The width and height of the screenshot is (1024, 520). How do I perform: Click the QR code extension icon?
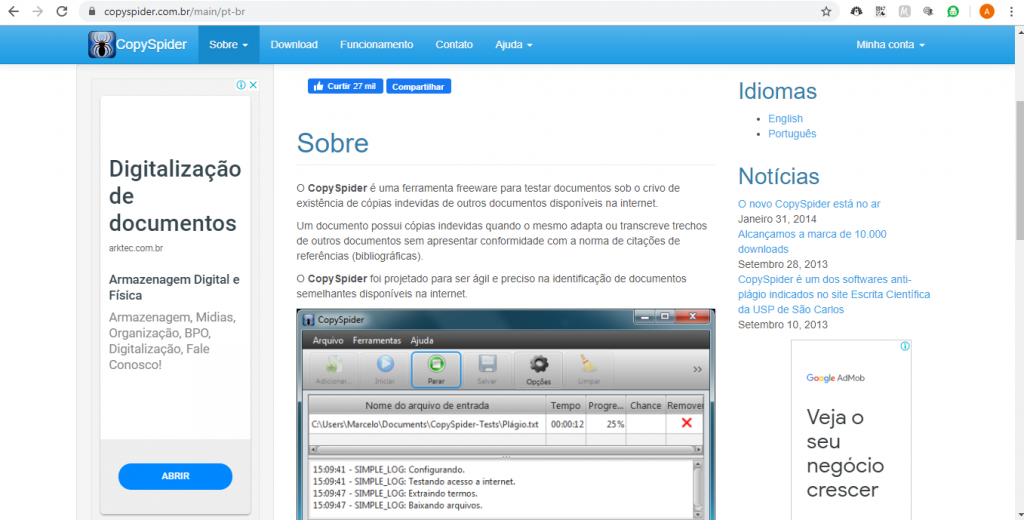880,11
